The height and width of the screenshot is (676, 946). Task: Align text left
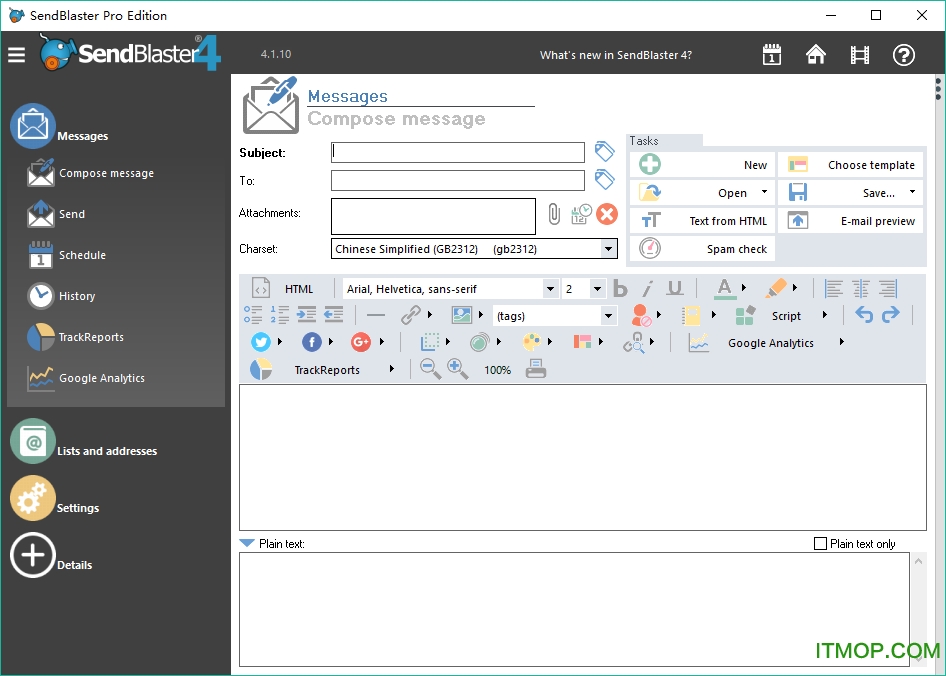[x=834, y=289]
